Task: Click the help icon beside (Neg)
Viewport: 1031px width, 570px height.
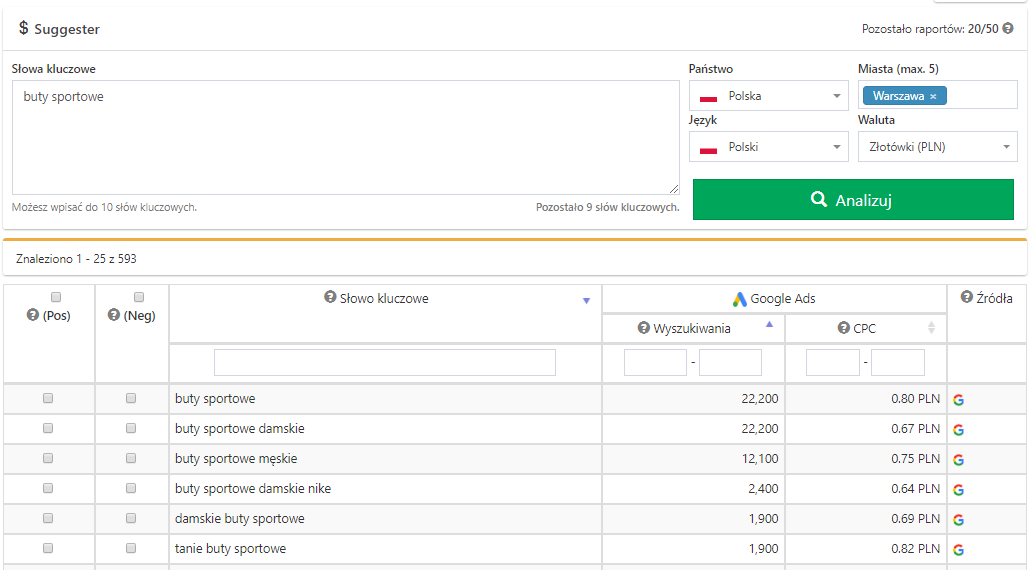Action: [113, 315]
